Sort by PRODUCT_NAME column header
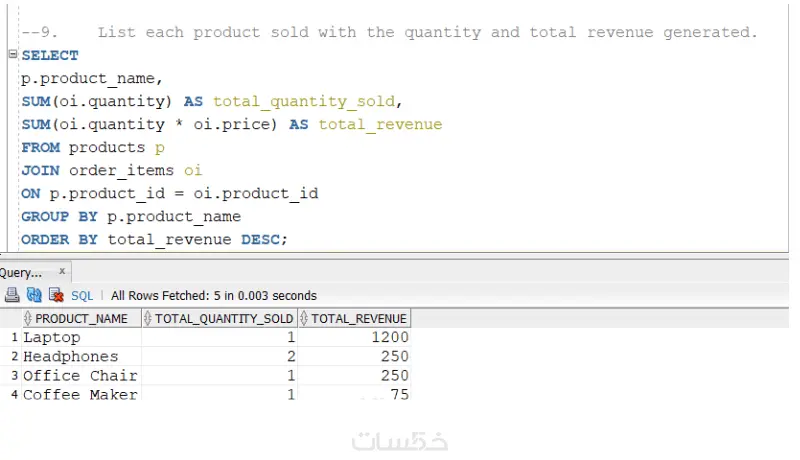 click(82, 319)
